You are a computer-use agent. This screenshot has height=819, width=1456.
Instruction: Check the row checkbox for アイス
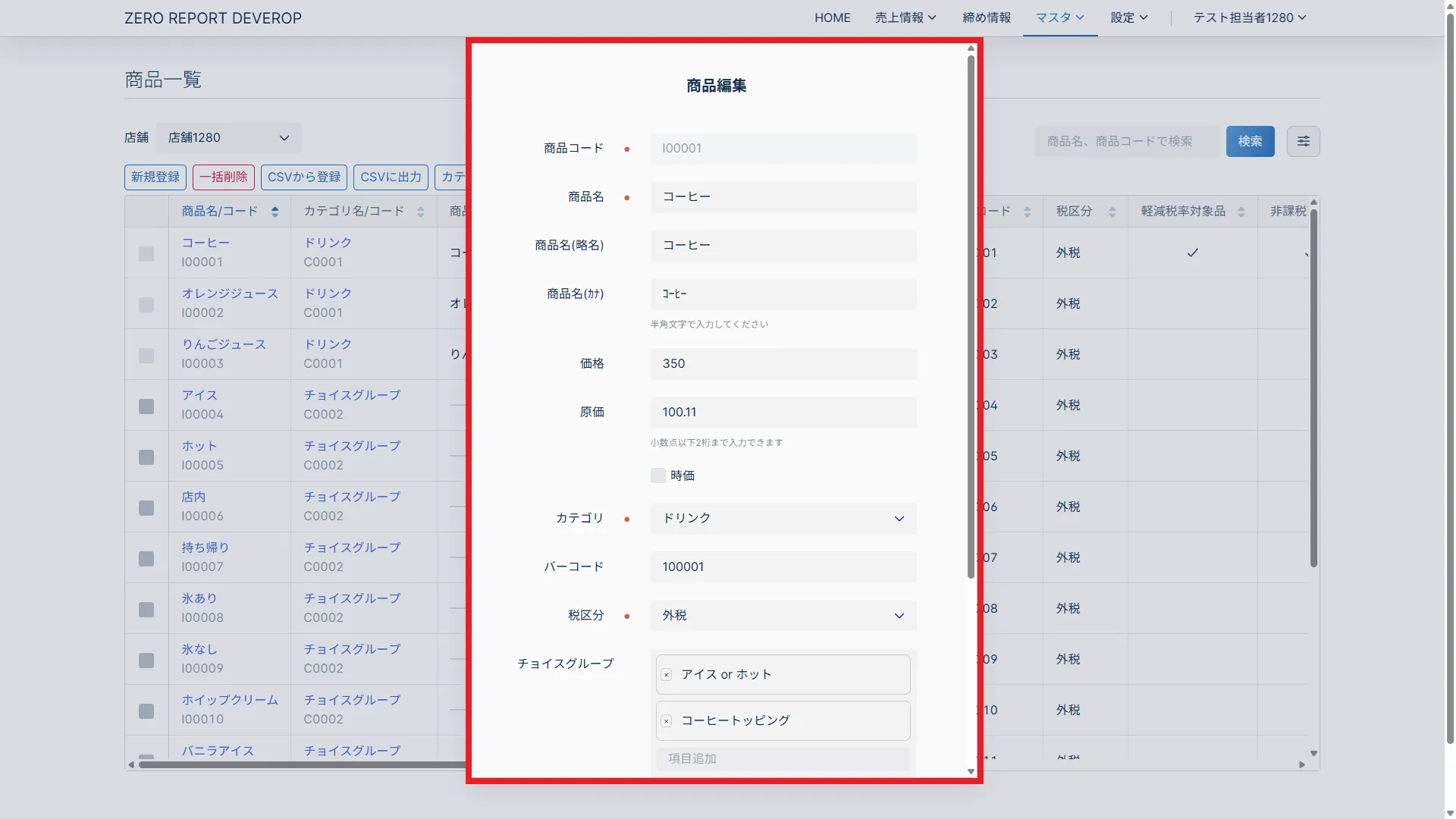tap(146, 406)
